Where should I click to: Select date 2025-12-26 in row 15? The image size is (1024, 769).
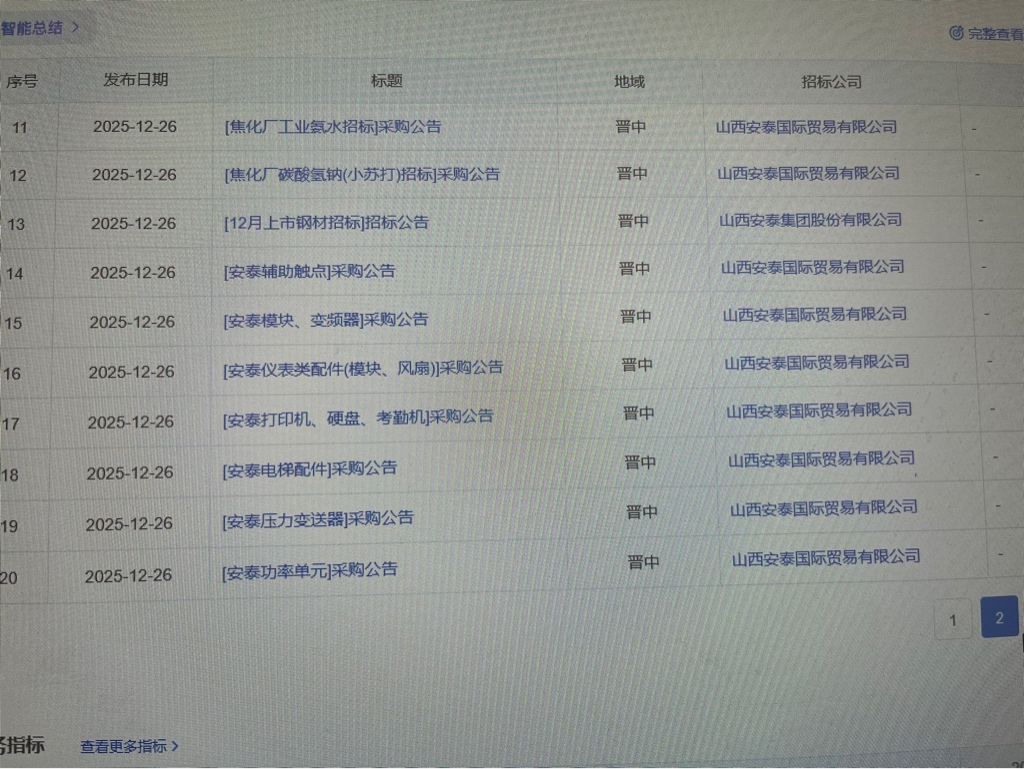click(132, 322)
